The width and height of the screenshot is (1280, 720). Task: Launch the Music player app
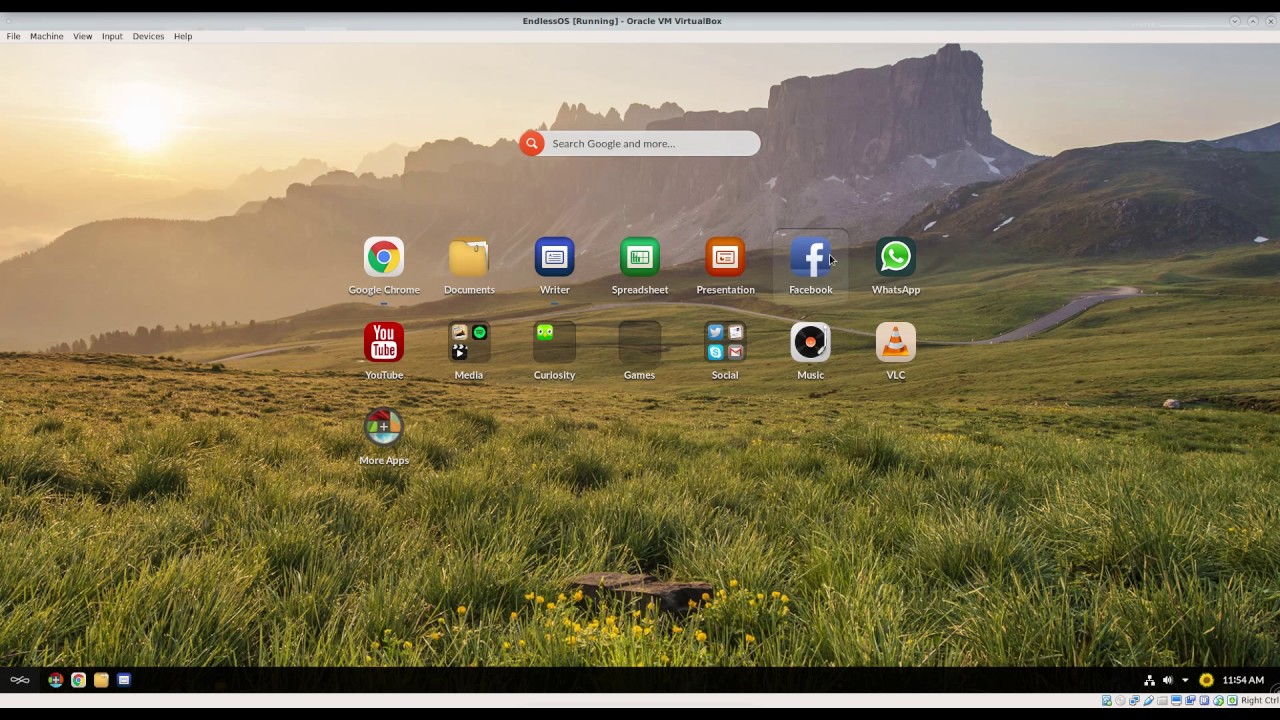(x=810, y=352)
